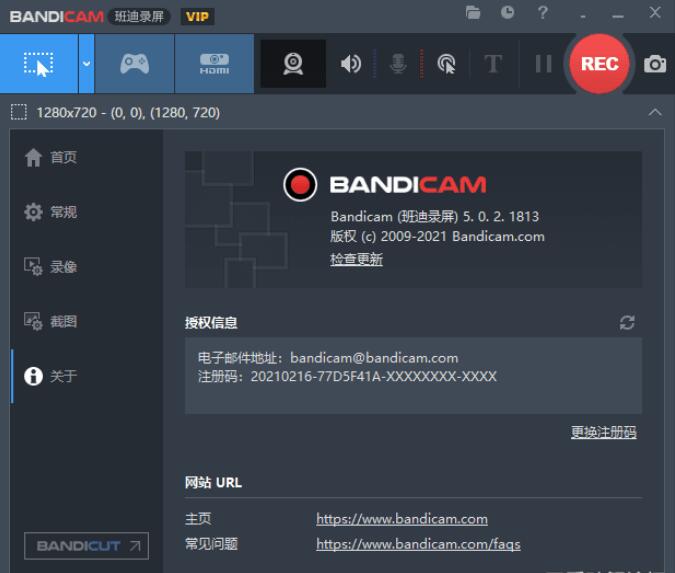Collapse the panel with the chevron up
The width and height of the screenshot is (675, 573).
coord(655,113)
